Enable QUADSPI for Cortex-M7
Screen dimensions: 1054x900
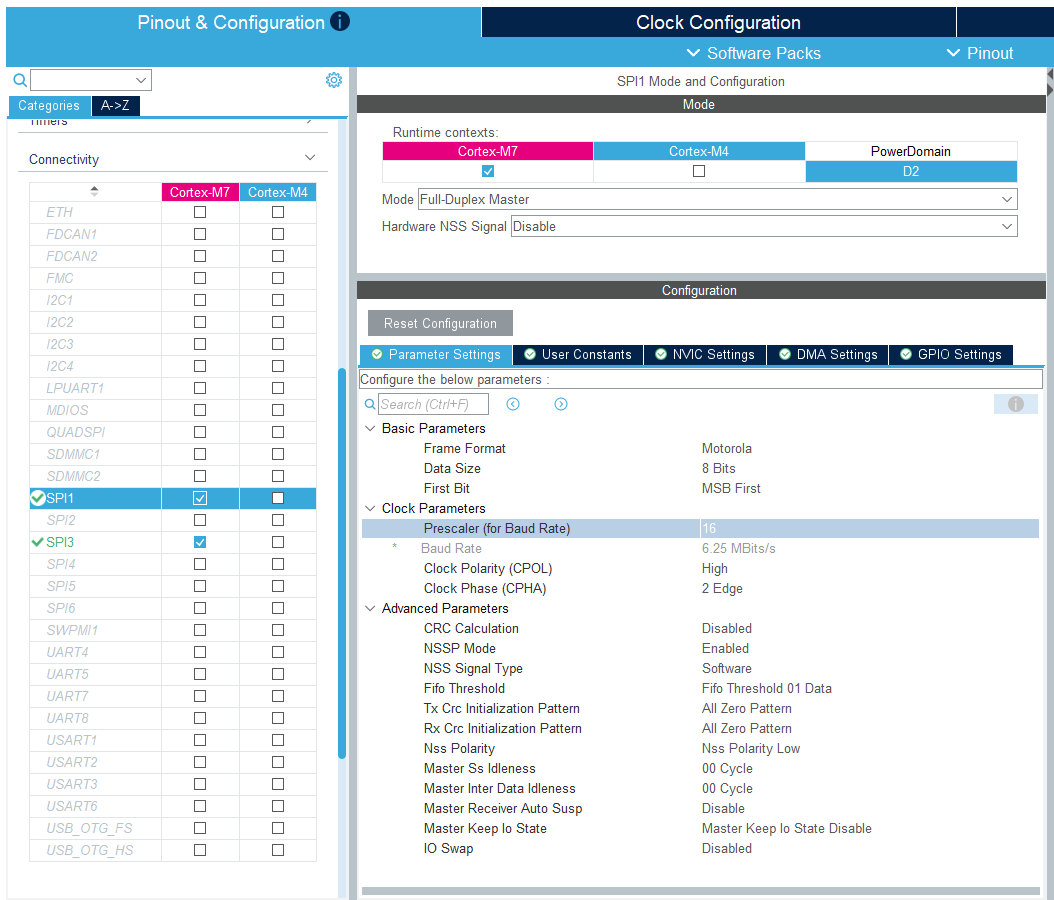[x=200, y=432]
